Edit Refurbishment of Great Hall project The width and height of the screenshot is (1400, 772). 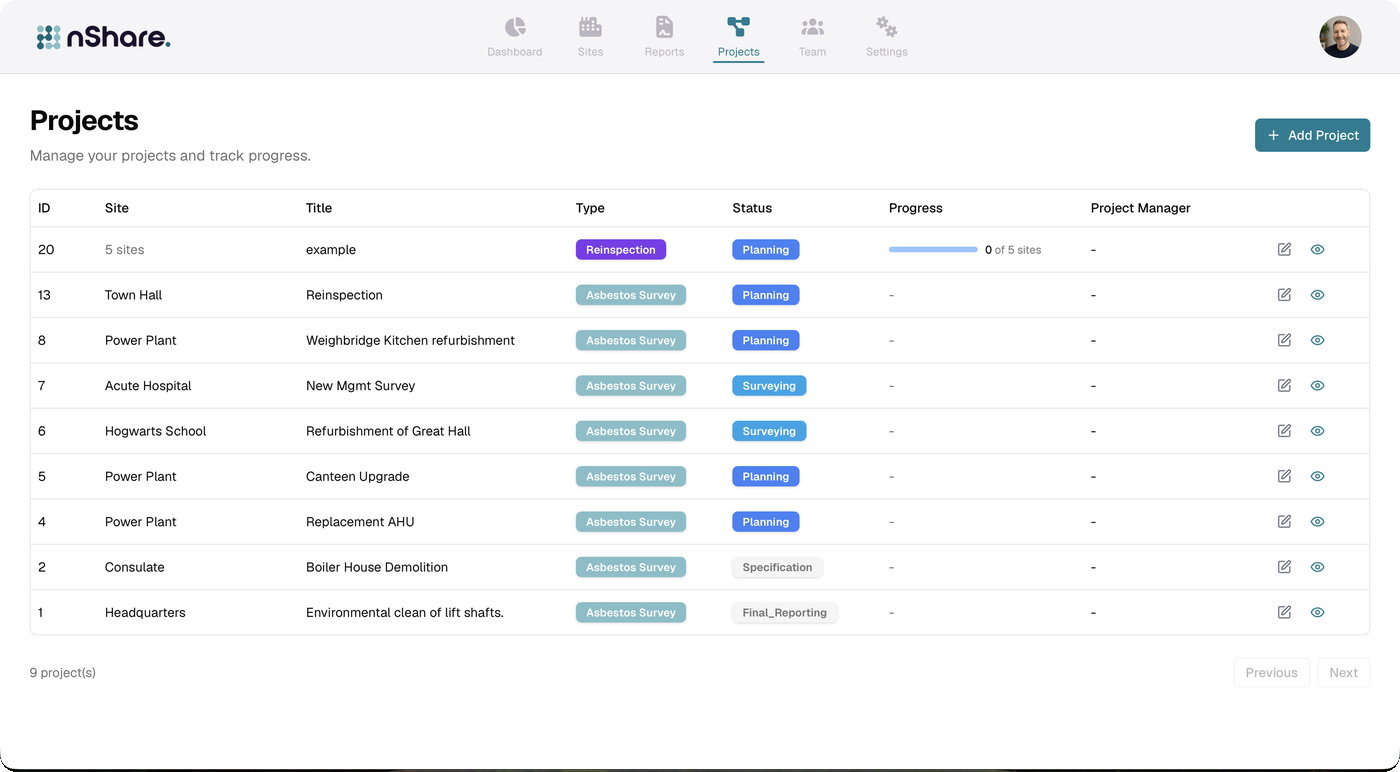tap(1284, 431)
